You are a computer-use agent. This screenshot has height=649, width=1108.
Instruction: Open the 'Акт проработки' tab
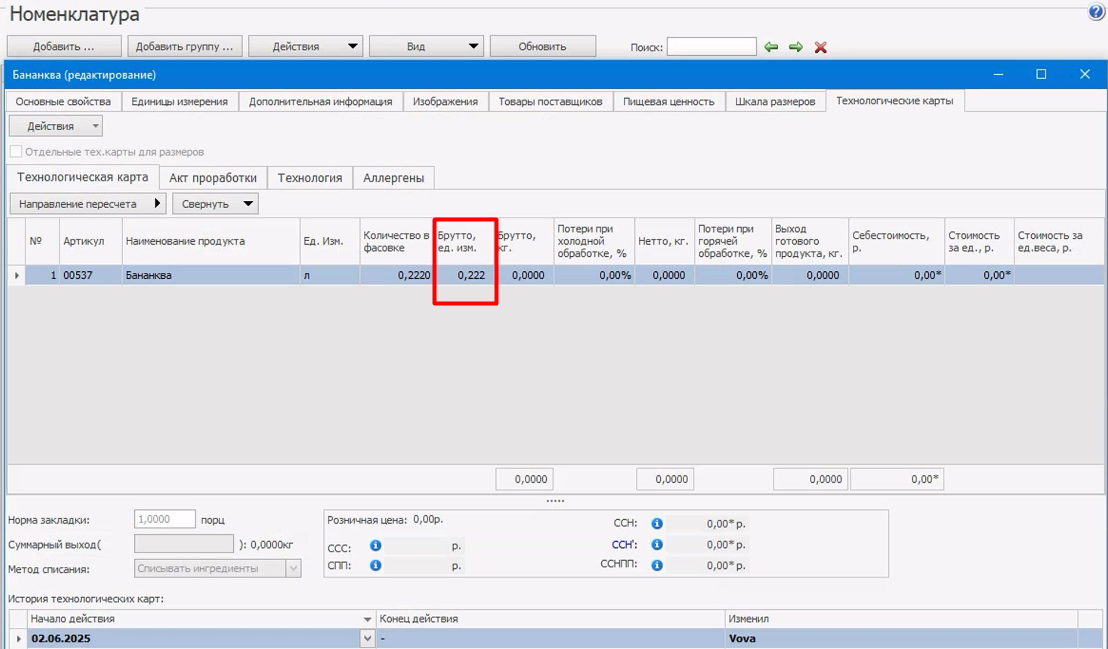pos(213,178)
